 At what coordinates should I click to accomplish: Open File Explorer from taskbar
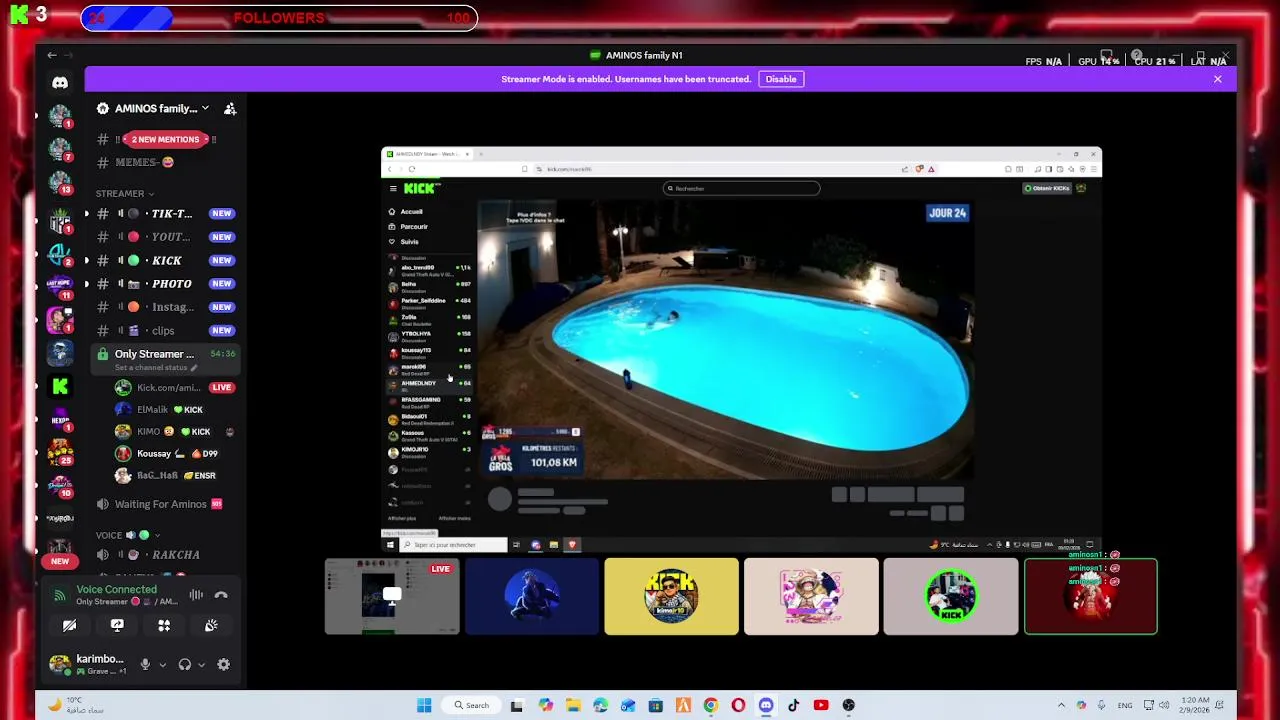(573, 705)
